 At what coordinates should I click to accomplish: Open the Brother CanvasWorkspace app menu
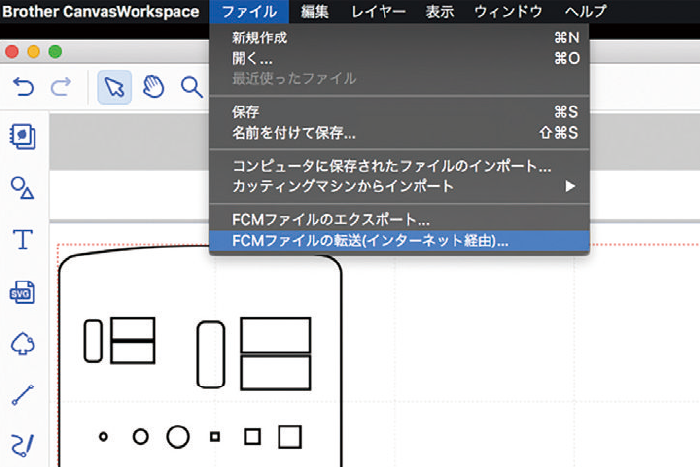pos(100,12)
